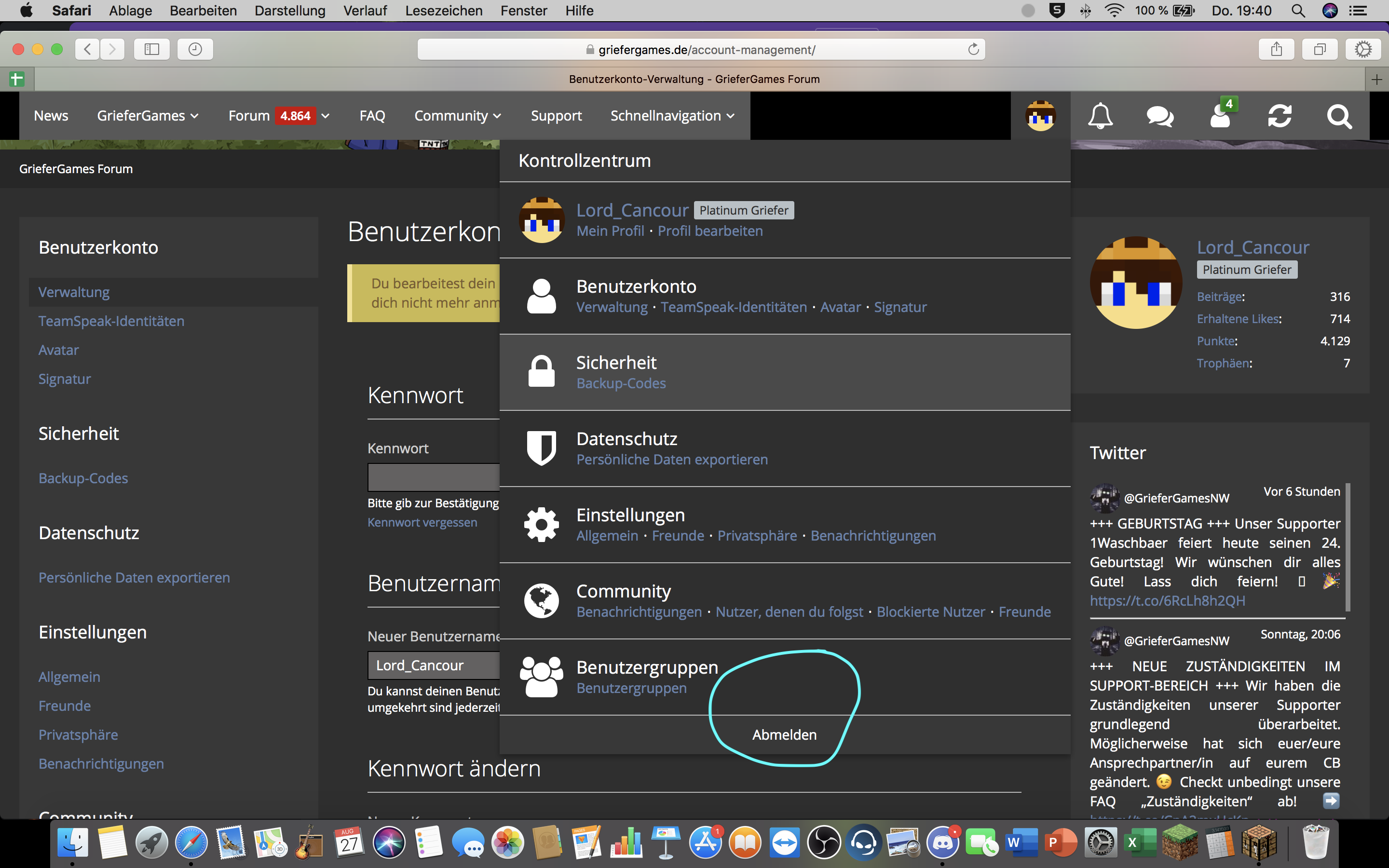Open conversations speech bubbles icon
1389x868 pixels.
1160,116
